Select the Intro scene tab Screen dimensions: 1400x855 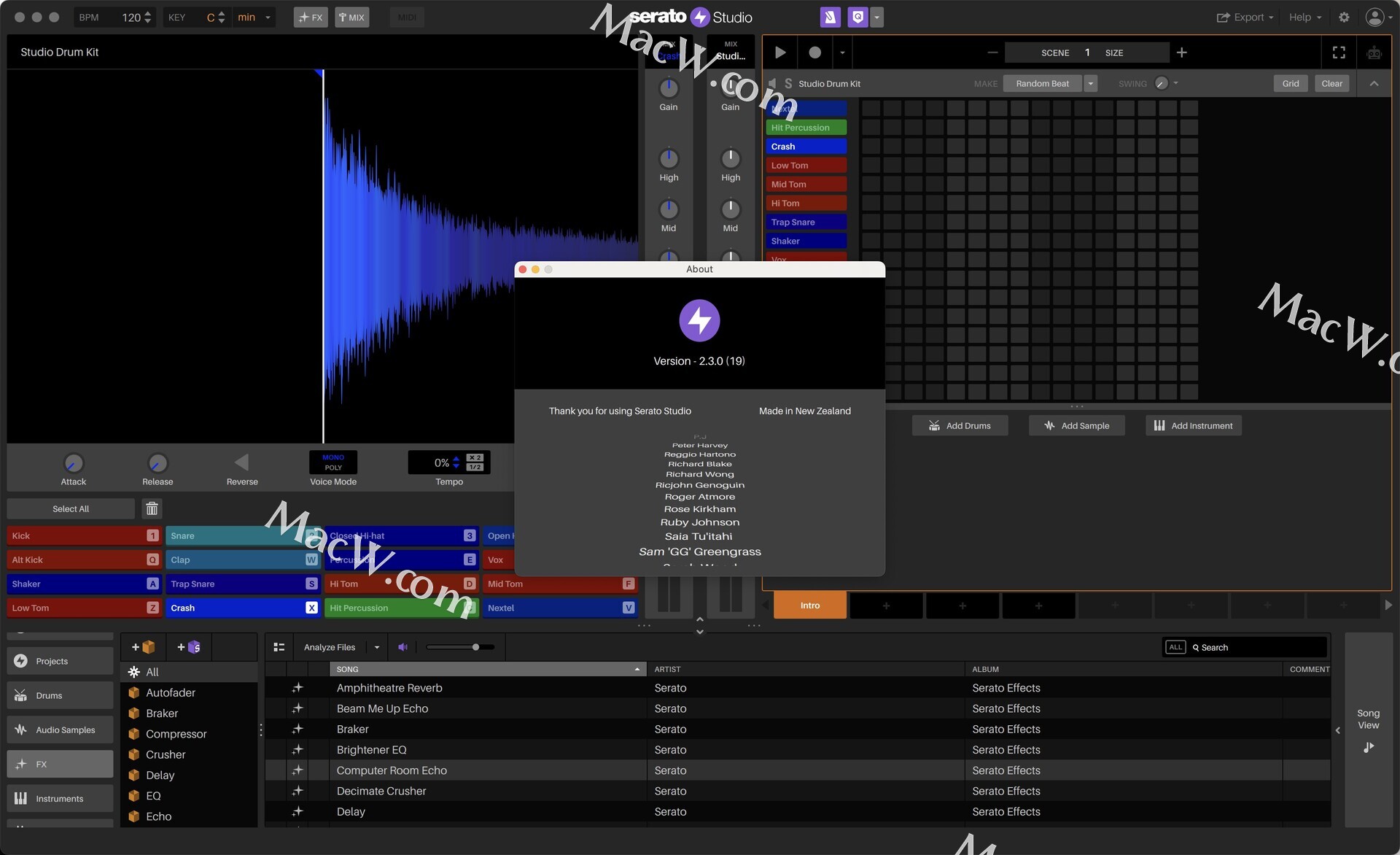[810, 606]
